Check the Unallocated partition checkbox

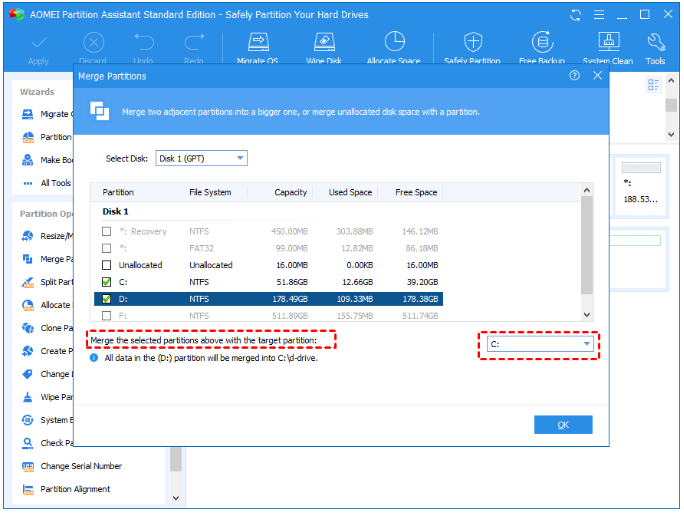tap(106, 265)
